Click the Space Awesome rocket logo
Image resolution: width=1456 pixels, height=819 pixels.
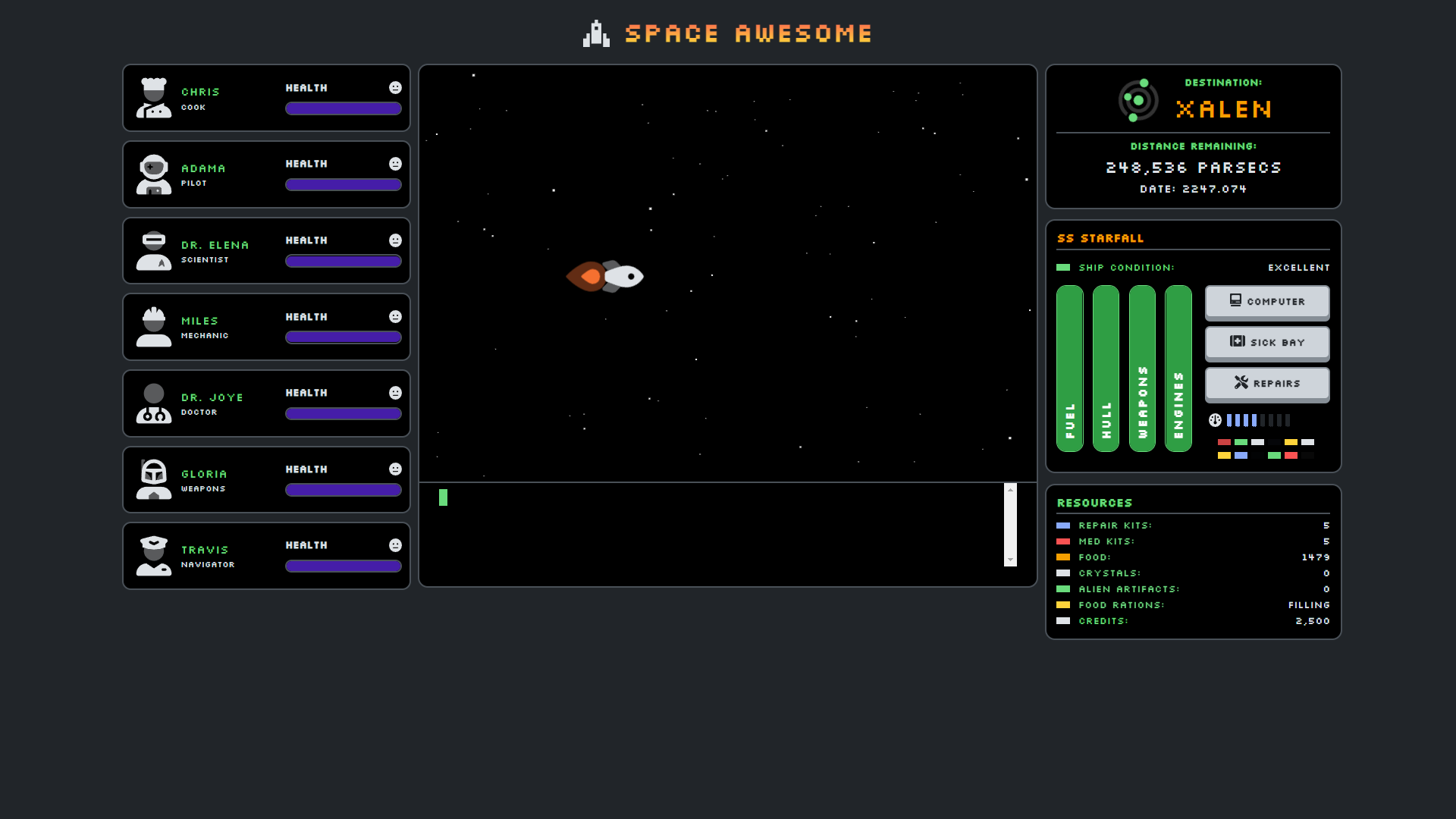[x=596, y=34]
